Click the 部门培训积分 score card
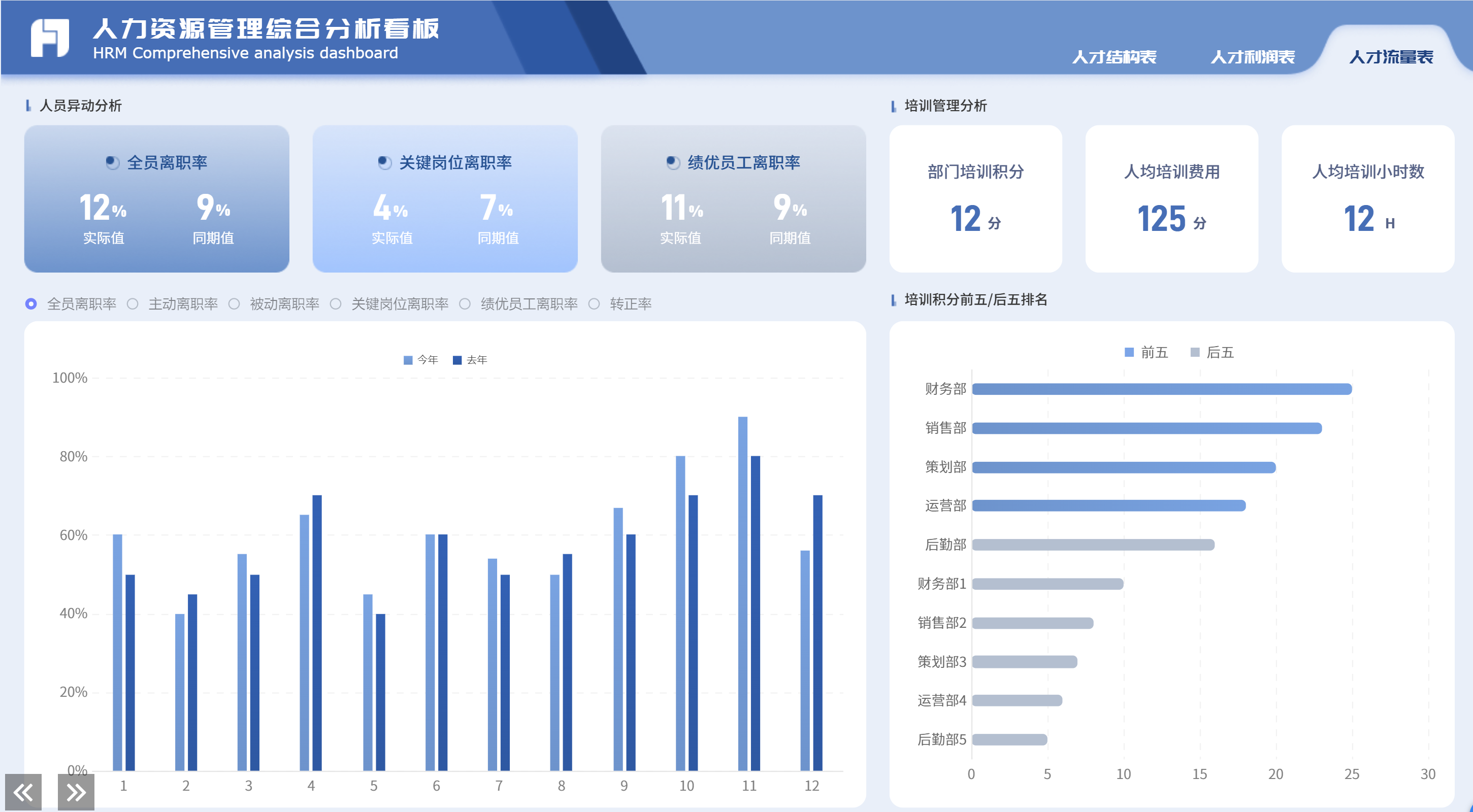The width and height of the screenshot is (1473, 812). pos(975,198)
